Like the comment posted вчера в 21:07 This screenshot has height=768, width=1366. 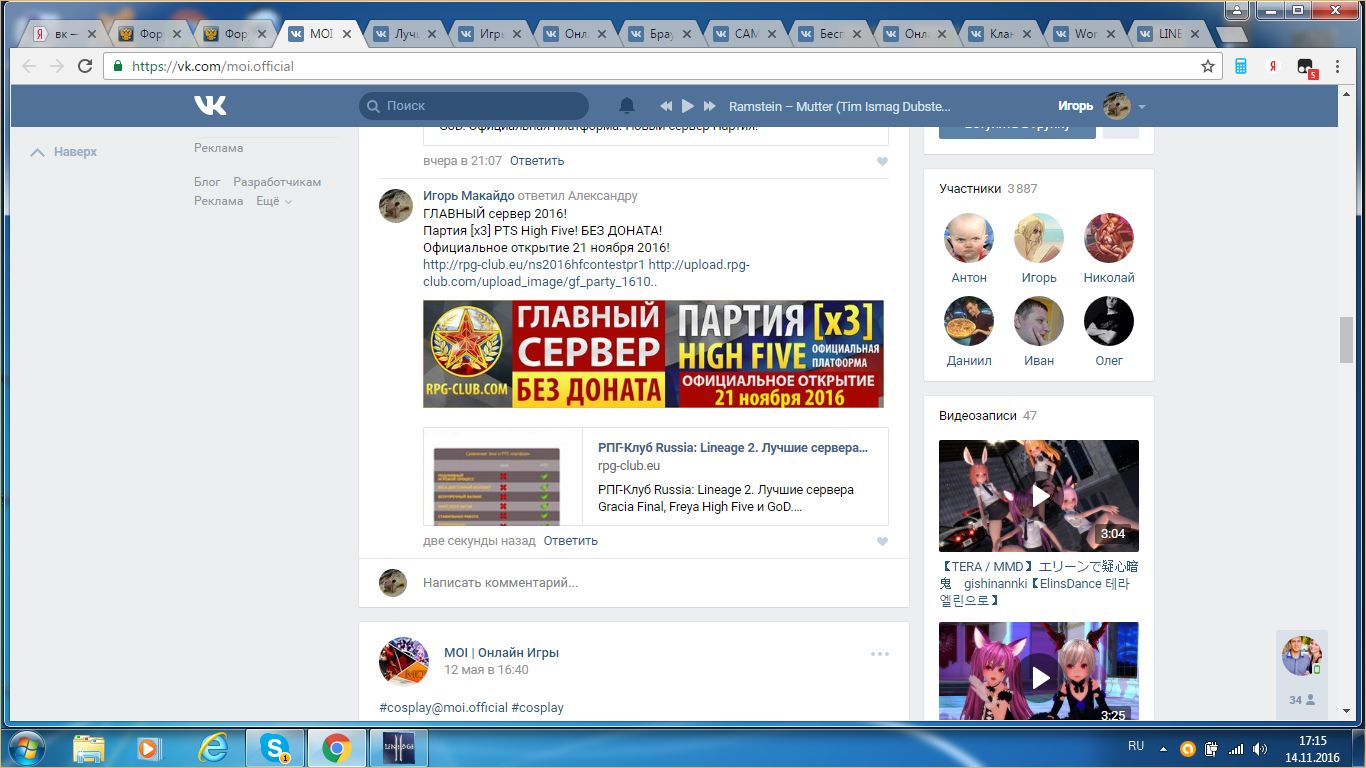click(x=882, y=161)
